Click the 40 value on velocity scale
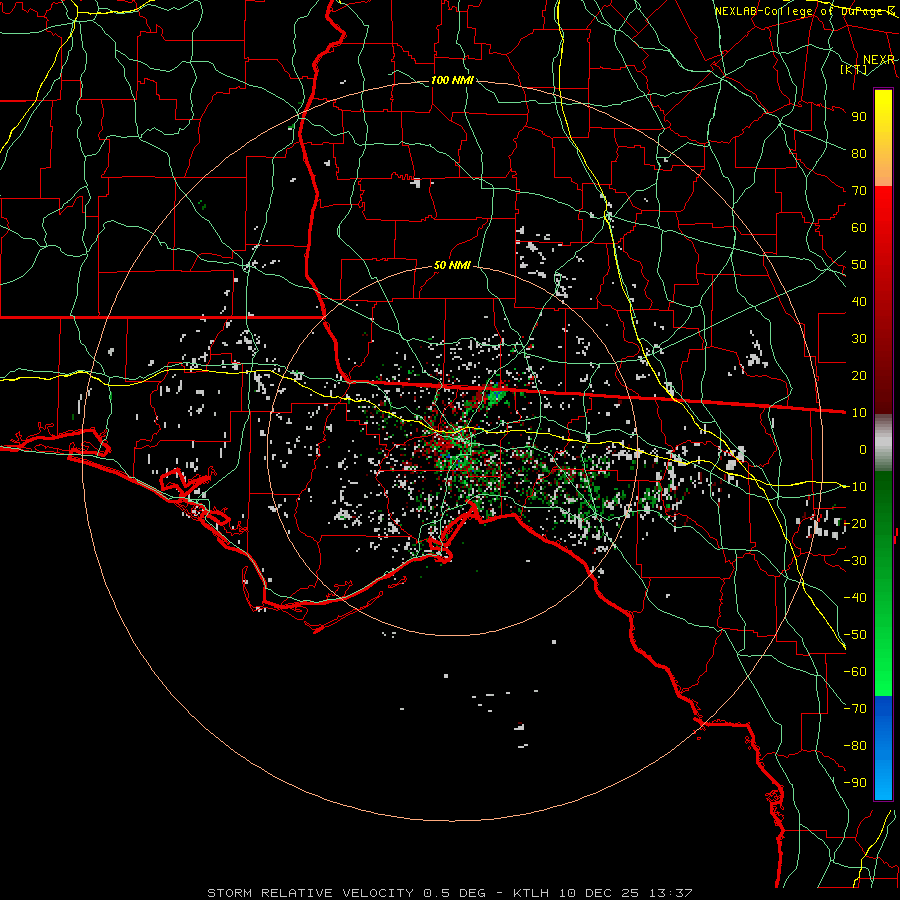The image size is (900, 900). coord(859,301)
